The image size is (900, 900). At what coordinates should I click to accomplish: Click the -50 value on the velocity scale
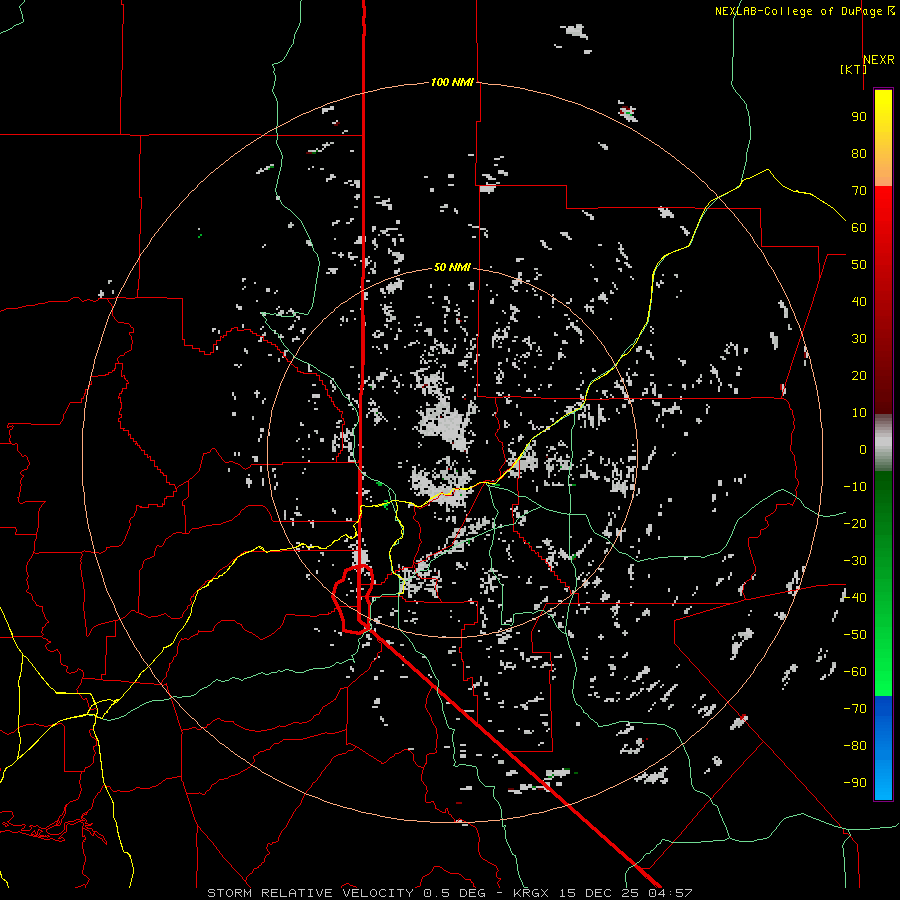[855, 635]
